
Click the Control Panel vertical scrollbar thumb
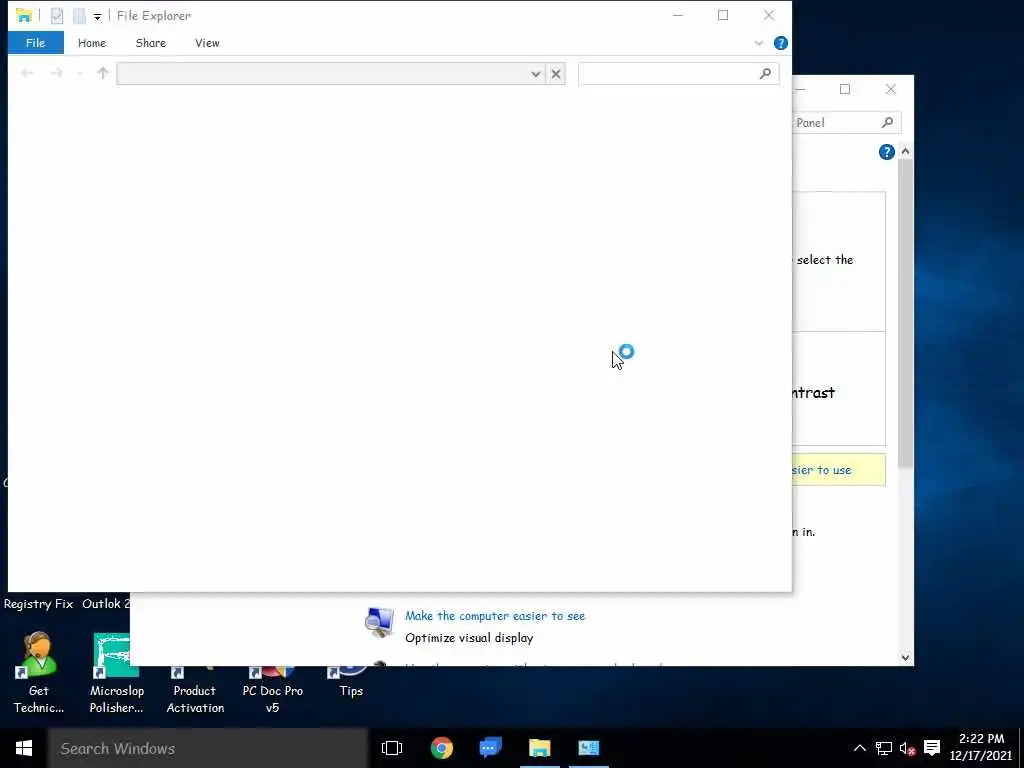coord(905,313)
